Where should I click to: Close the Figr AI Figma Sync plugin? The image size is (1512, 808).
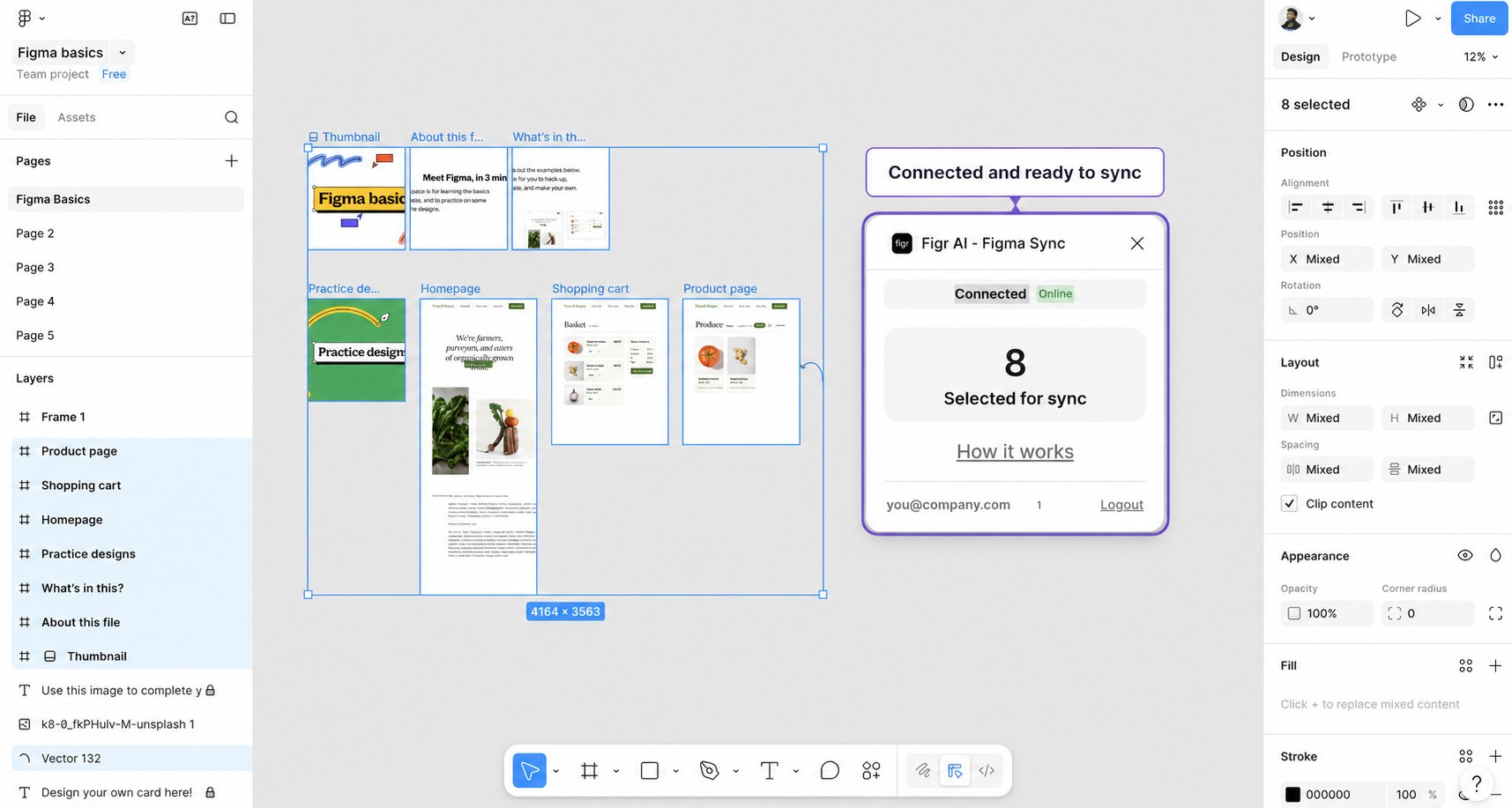point(1136,243)
